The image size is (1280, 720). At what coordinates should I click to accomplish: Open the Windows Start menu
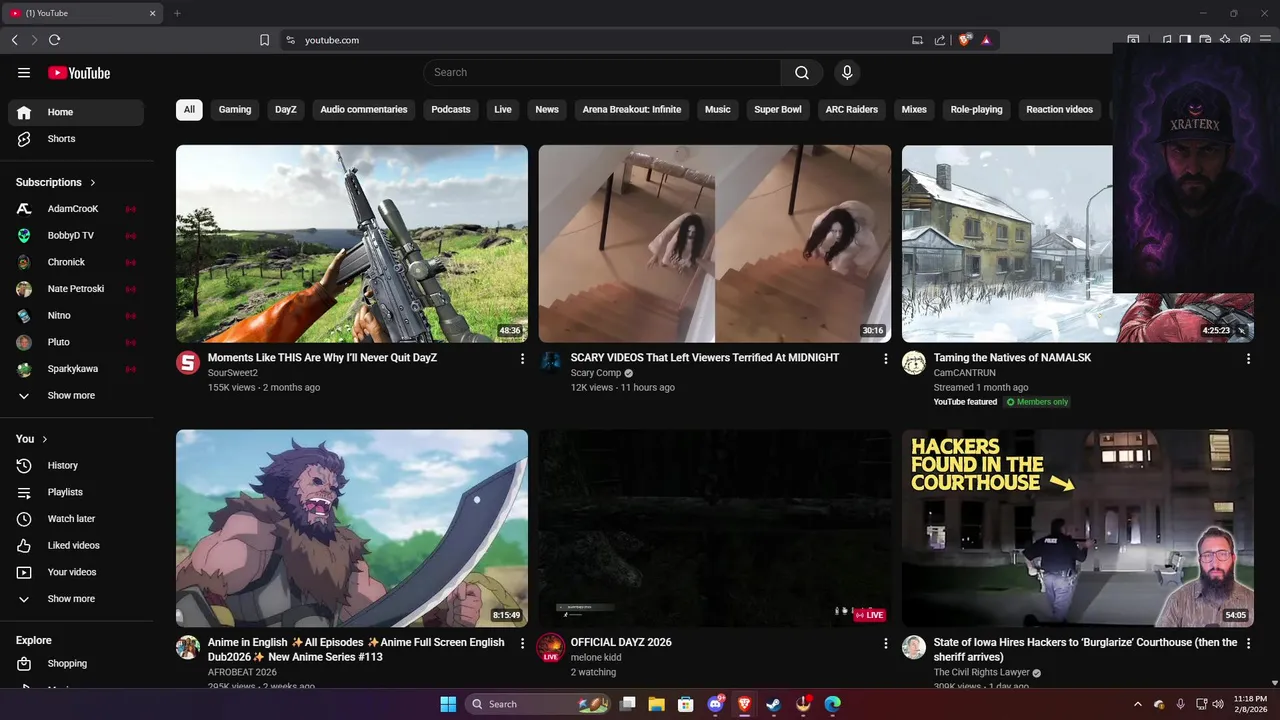point(448,704)
